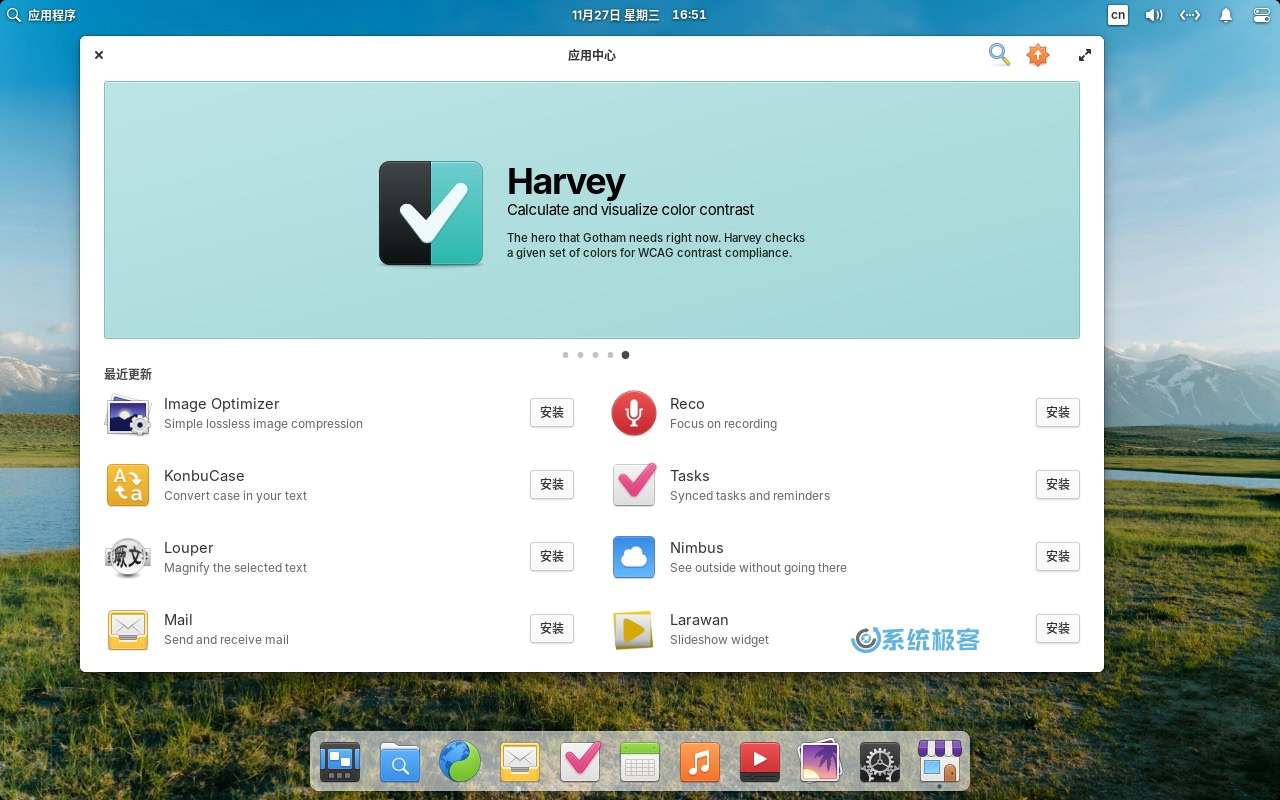Screen dimensions: 1280x800
Task: Open date and time panel menu
Action: pyautogui.click(x=639, y=15)
